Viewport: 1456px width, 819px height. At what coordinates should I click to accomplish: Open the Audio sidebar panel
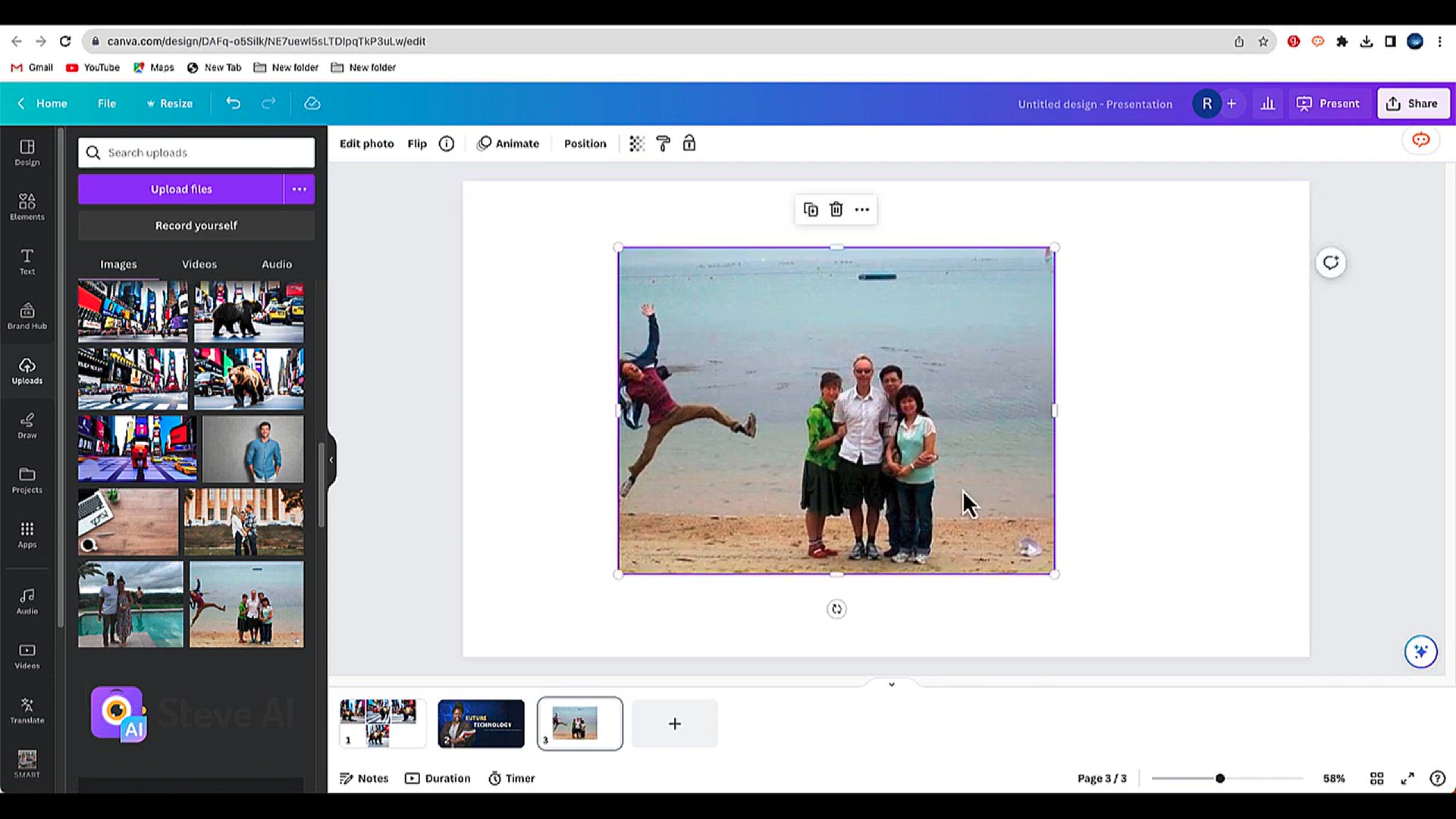coord(27,601)
